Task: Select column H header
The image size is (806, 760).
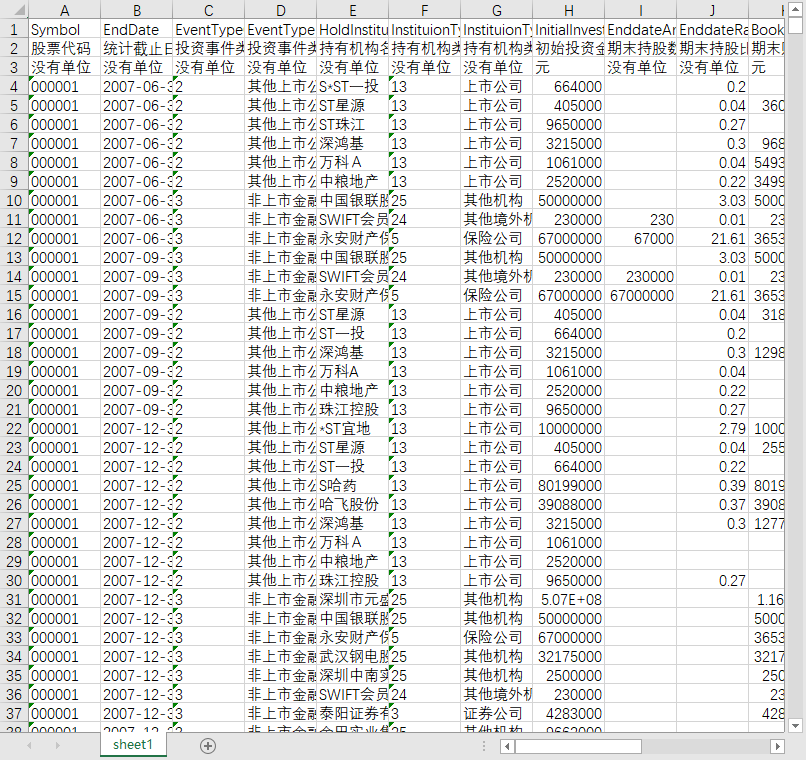Action: tap(568, 10)
